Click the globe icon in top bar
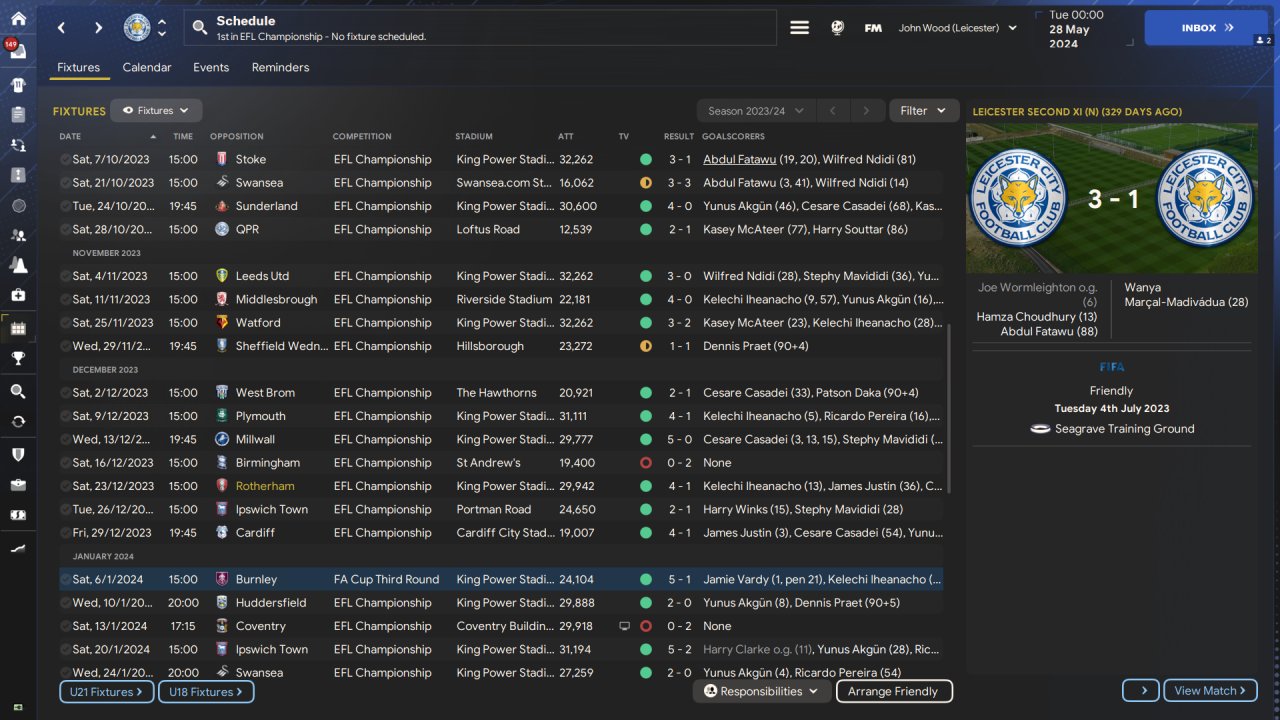 pyautogui.click(x=837, y=28)
